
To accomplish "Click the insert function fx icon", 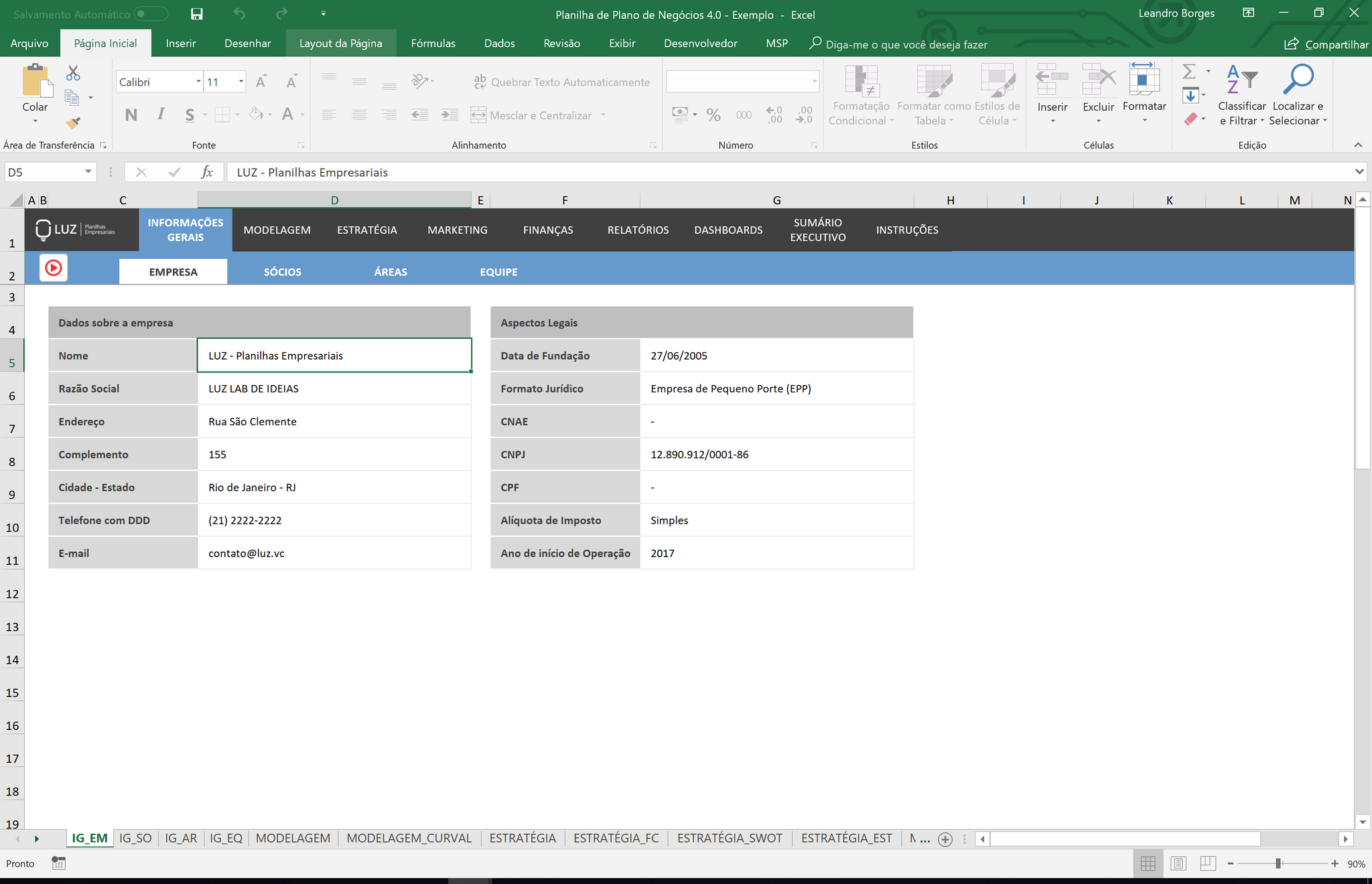I will pos(207,172).
